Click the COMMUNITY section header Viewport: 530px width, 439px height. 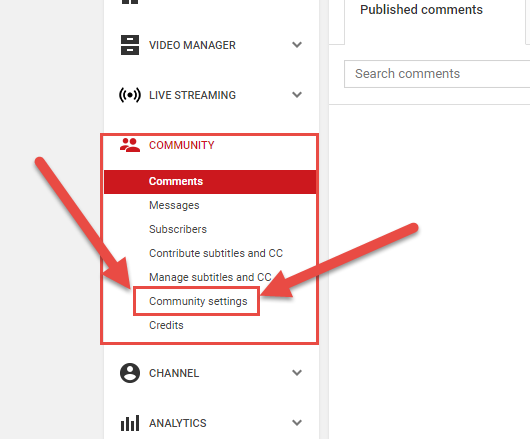tap(182, 145)
